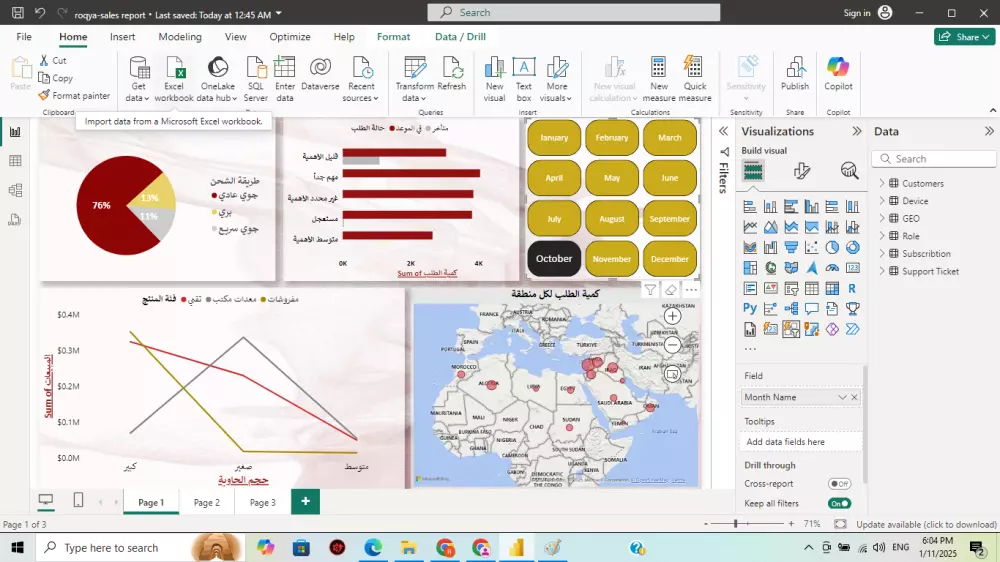Open DAX query view in left sidebar

point(15,220)
